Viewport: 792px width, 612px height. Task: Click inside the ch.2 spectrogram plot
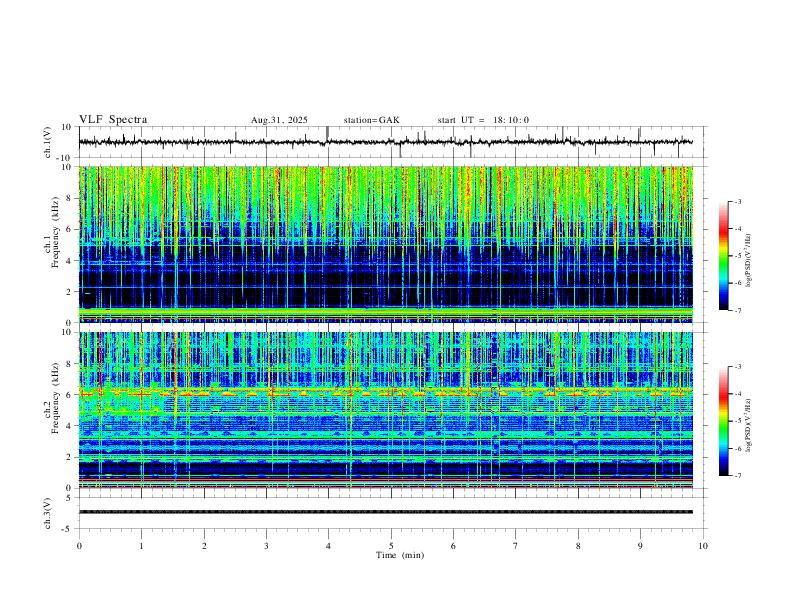[x=385, y=410]
